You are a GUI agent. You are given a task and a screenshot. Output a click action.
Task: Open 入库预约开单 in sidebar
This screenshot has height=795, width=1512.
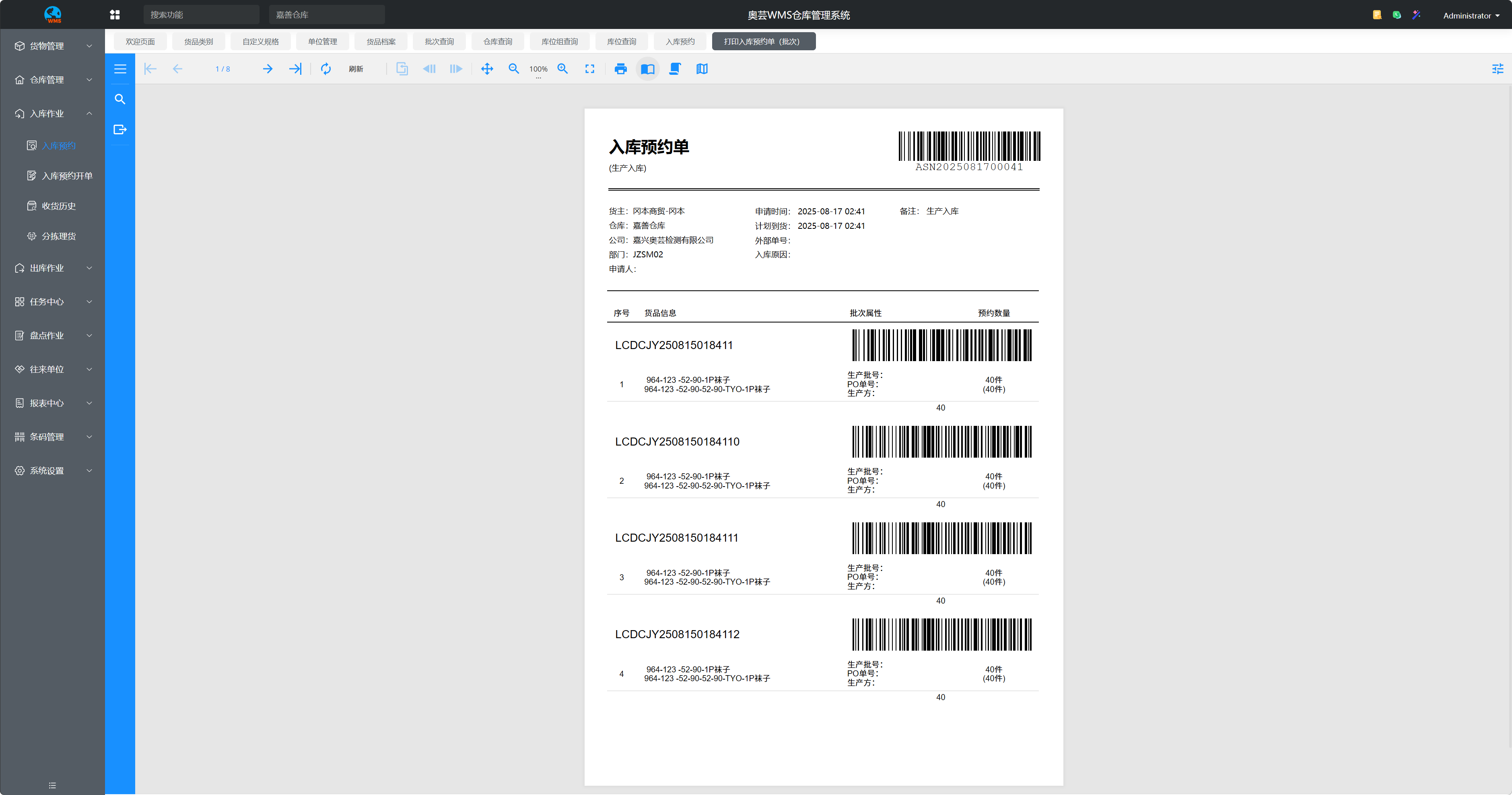pos(66,176)
